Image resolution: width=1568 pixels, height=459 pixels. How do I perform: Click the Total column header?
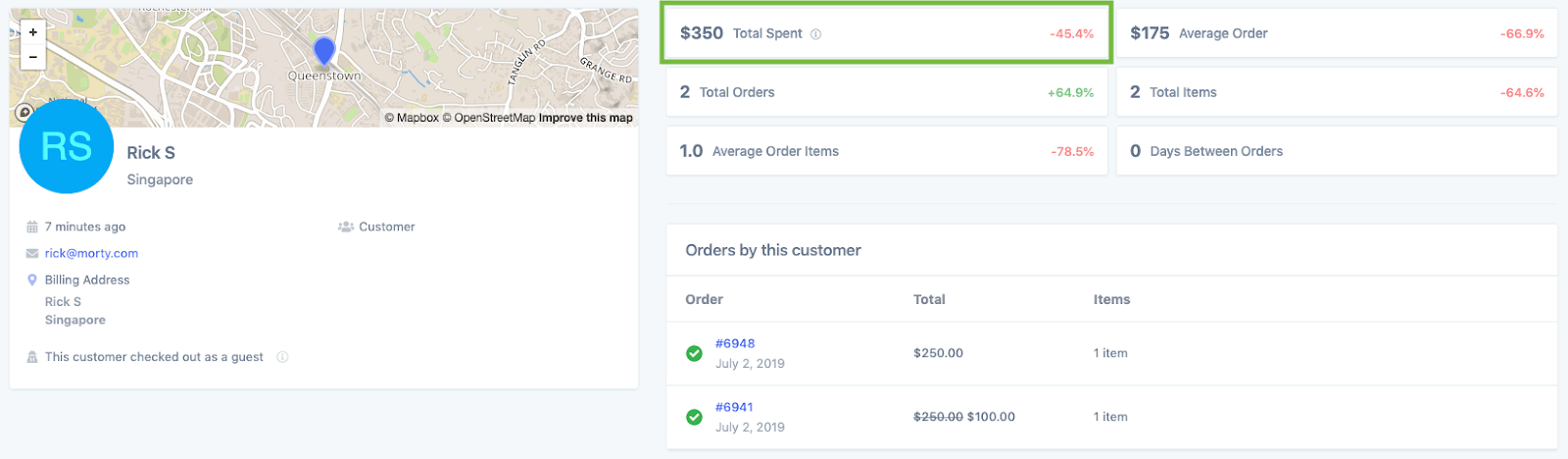[x=929, y=299]
